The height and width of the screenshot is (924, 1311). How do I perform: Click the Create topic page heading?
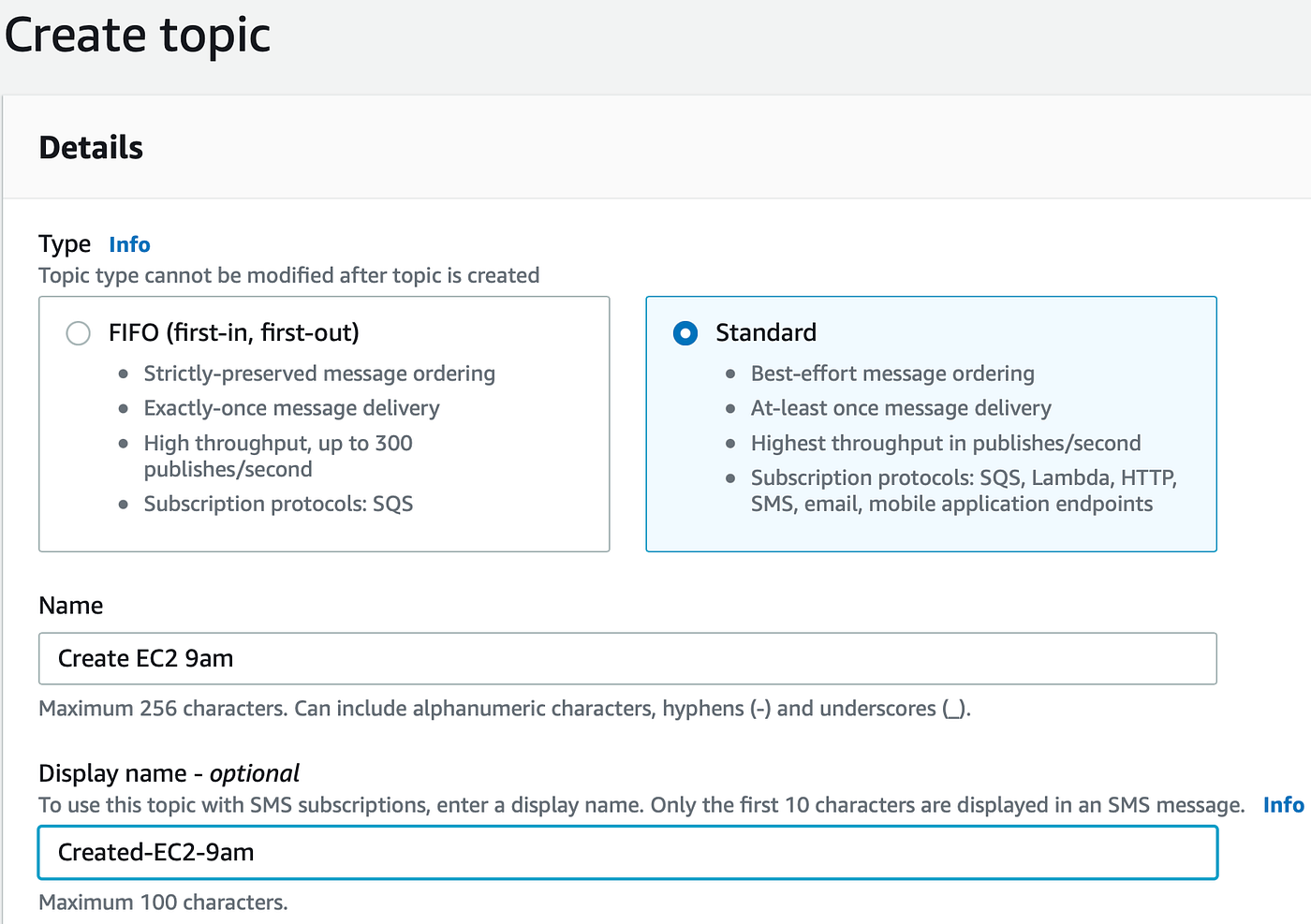pos(137,35)
